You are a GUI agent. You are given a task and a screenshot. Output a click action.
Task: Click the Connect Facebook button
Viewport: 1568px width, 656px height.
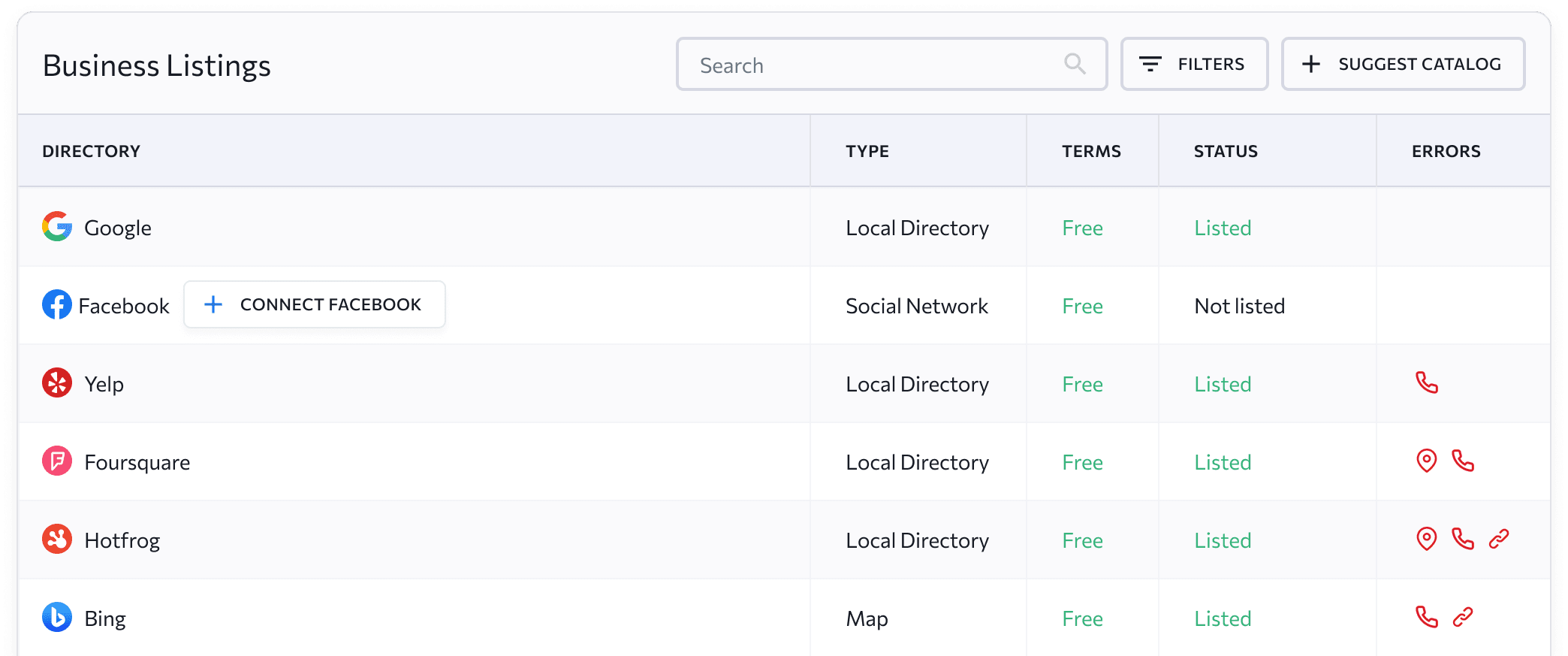(x=315, y=304)
